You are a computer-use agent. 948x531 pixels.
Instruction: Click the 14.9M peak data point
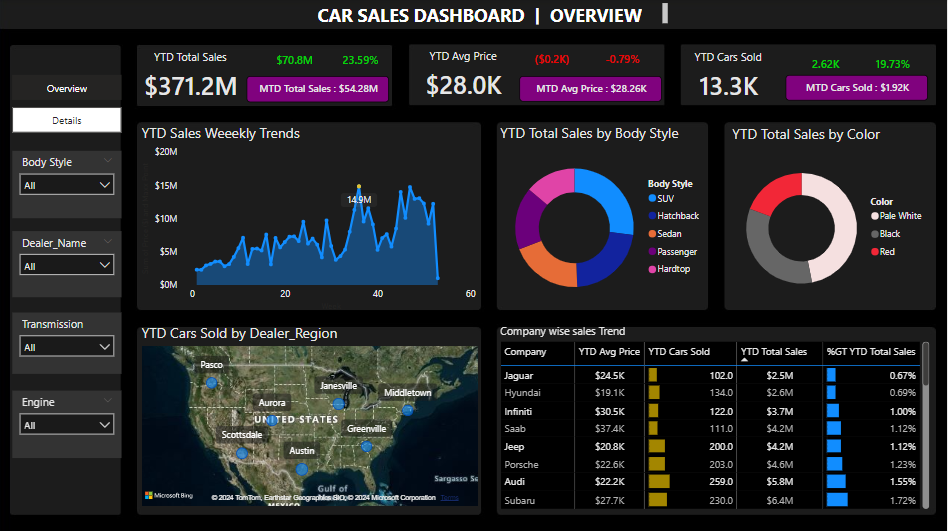click(x=359, y=186)
